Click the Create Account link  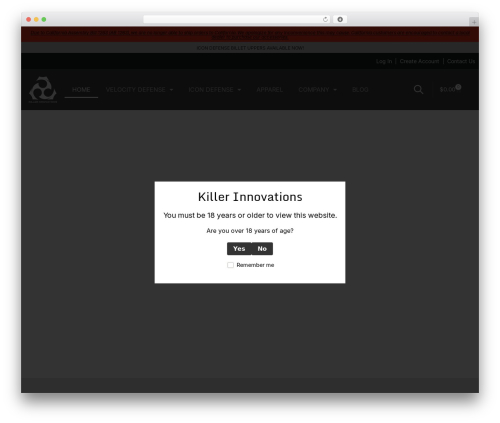(419, 61)
